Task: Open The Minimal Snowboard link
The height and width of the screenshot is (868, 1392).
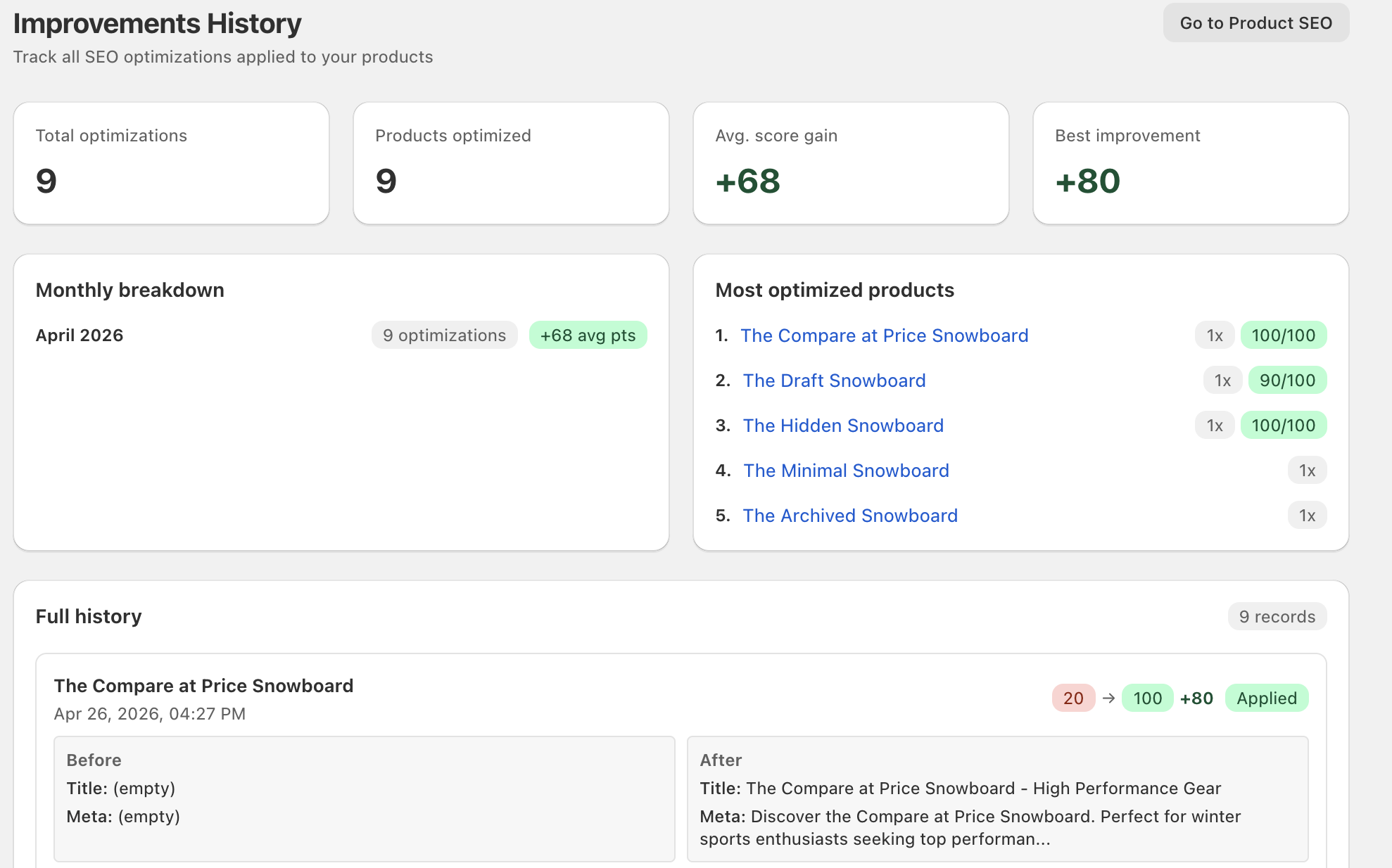Action: 846,471
